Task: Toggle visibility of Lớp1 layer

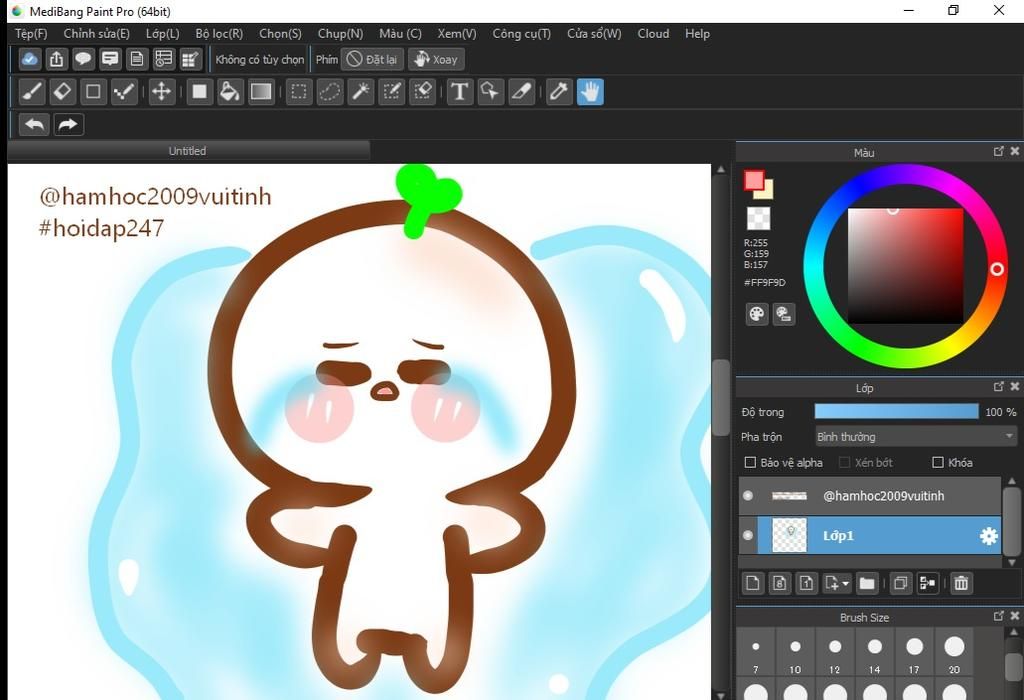Action: click(x=748, y=535)
